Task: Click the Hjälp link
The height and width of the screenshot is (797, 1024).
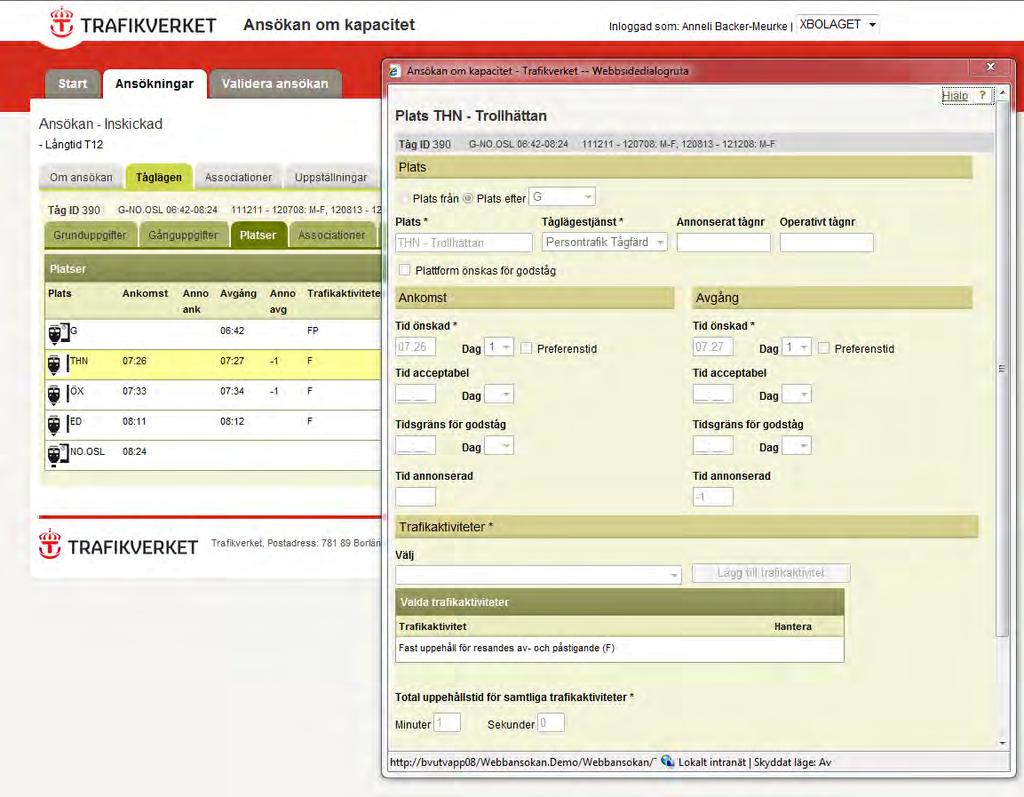Action: (x=954, y=96)
